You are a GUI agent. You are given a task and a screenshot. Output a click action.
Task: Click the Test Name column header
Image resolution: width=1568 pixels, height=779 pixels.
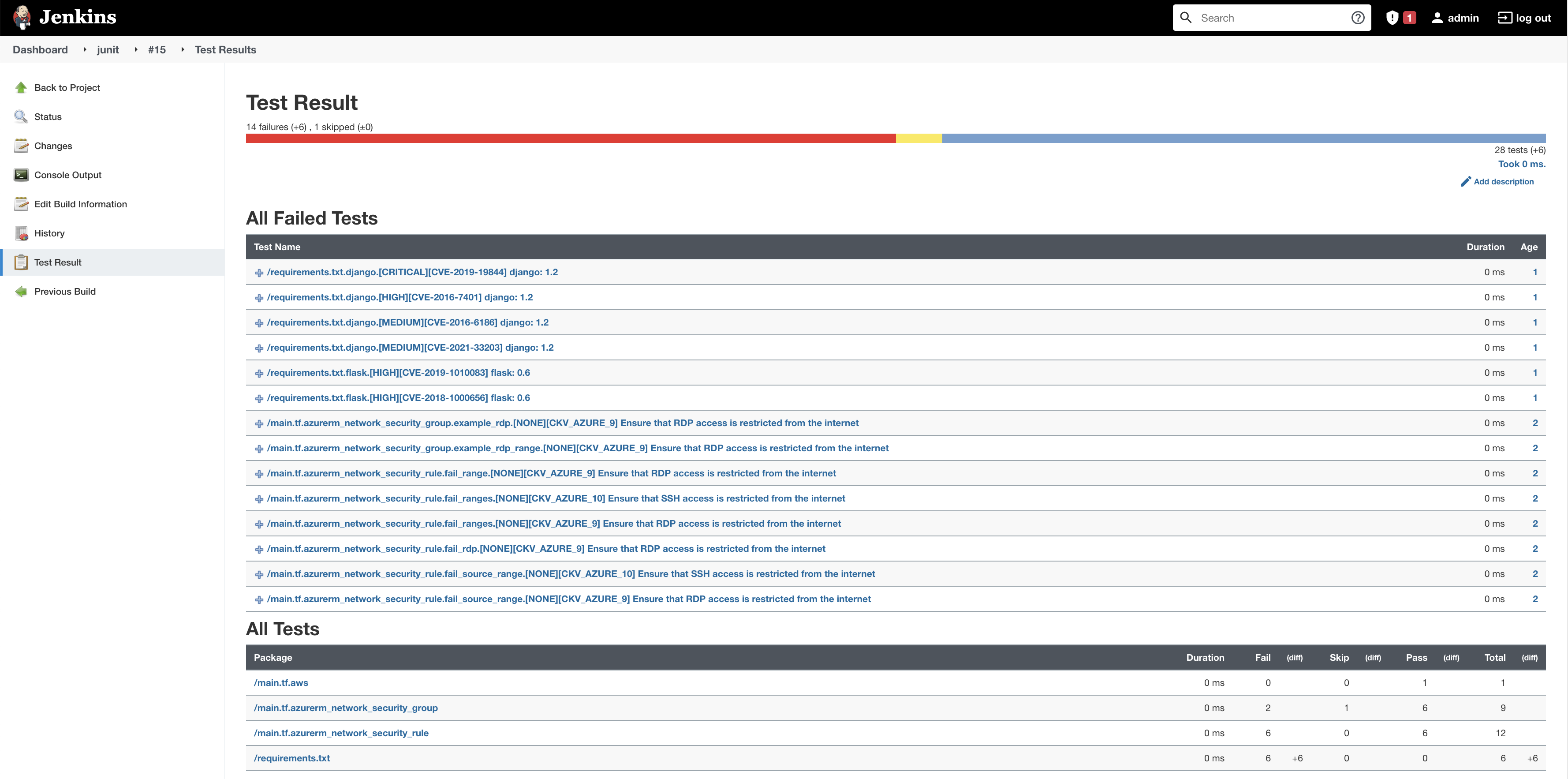pyautogui.click(x=277, y=247)
